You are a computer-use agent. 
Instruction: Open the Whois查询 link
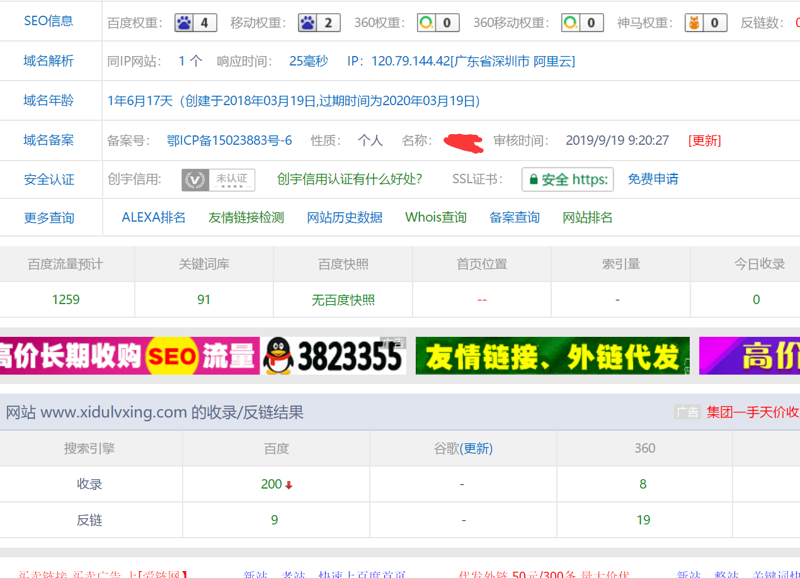[436, 217]
